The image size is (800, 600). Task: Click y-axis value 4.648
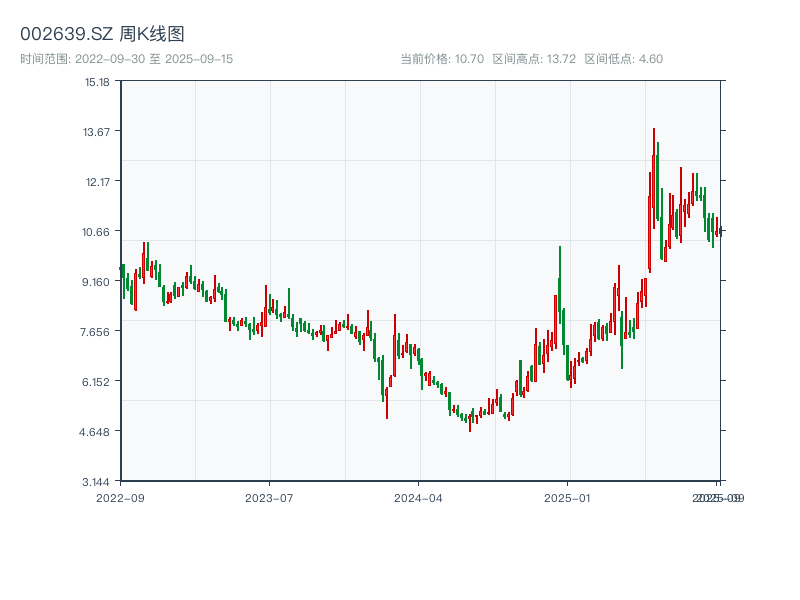94,432
